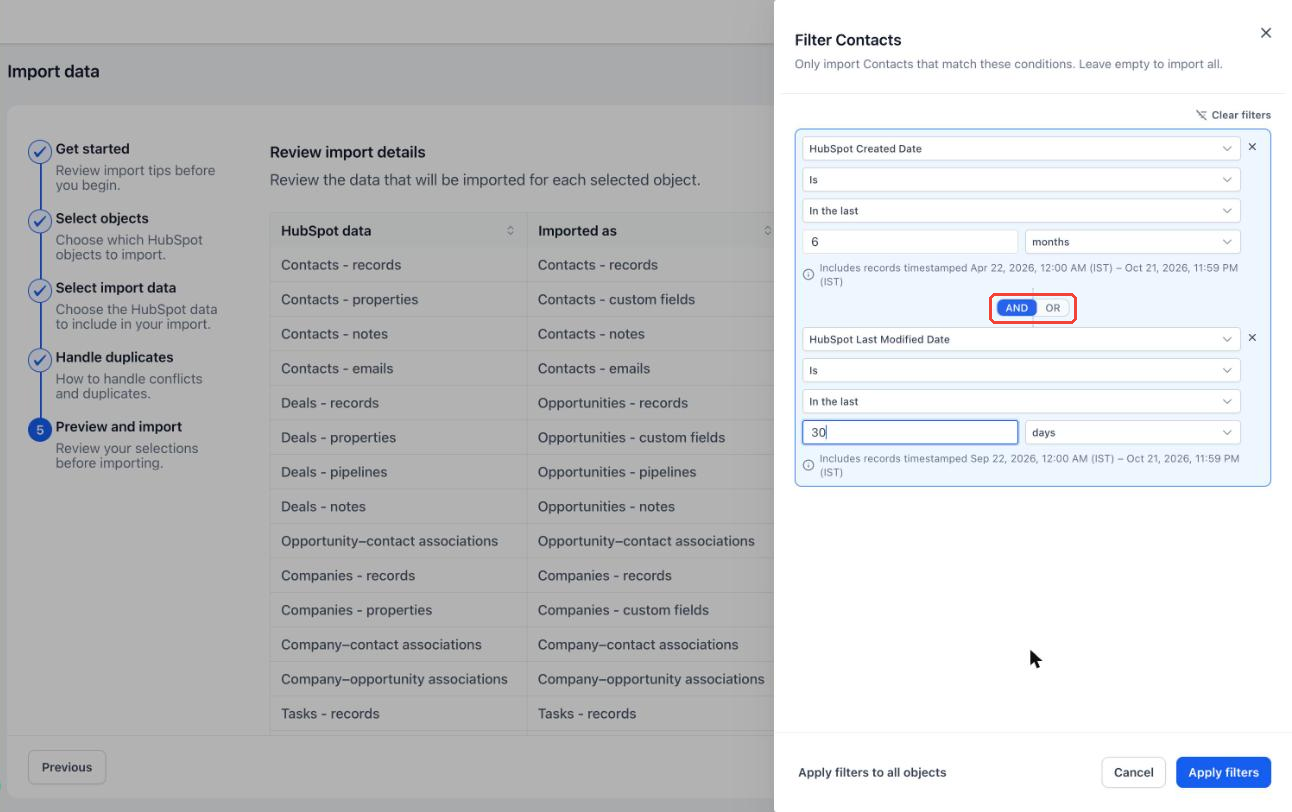Click the Select objects step checkmark
Viewport: 1292px width, 812px height.
[x=39, y=221]
